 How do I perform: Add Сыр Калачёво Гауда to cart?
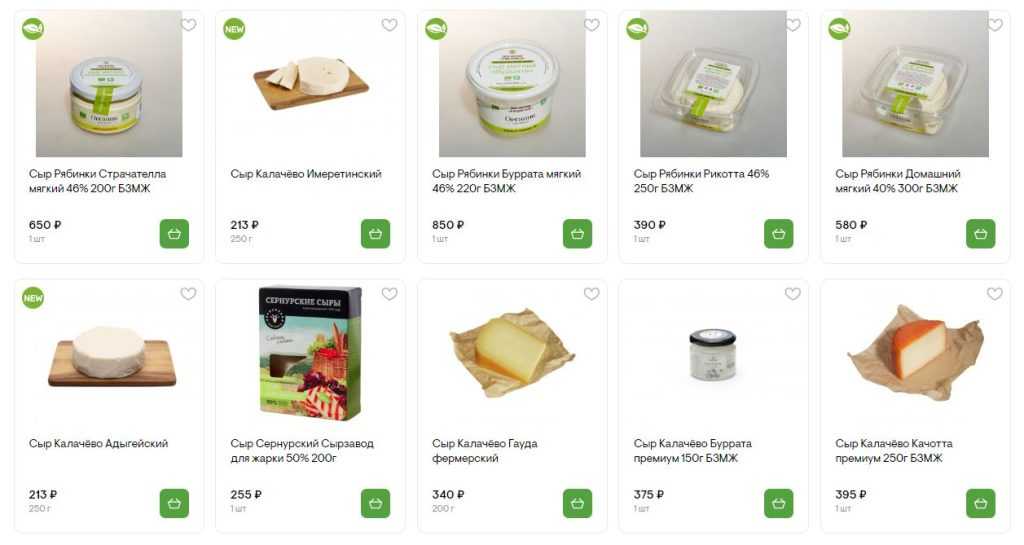click(577, 503)
